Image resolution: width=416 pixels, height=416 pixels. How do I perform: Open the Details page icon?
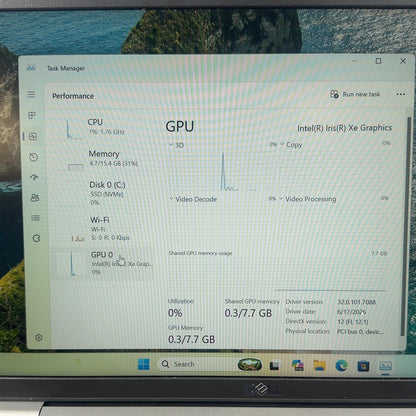(x=35, y=218)
